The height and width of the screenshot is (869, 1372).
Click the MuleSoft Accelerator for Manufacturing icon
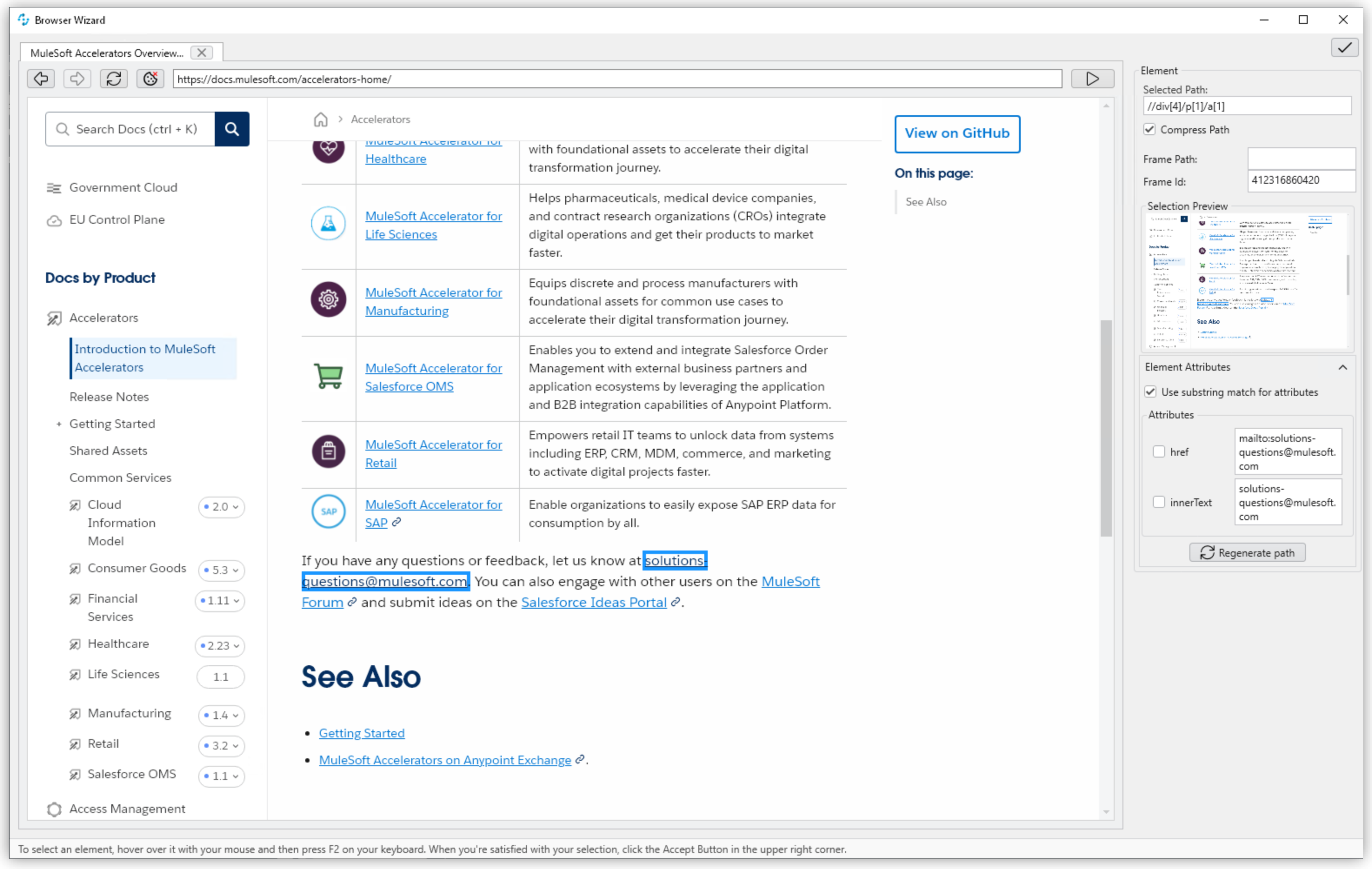tap(327, 300)
